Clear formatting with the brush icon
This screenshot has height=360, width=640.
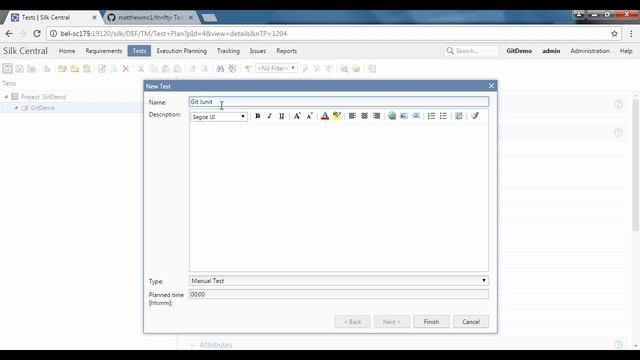pos(474,116)
